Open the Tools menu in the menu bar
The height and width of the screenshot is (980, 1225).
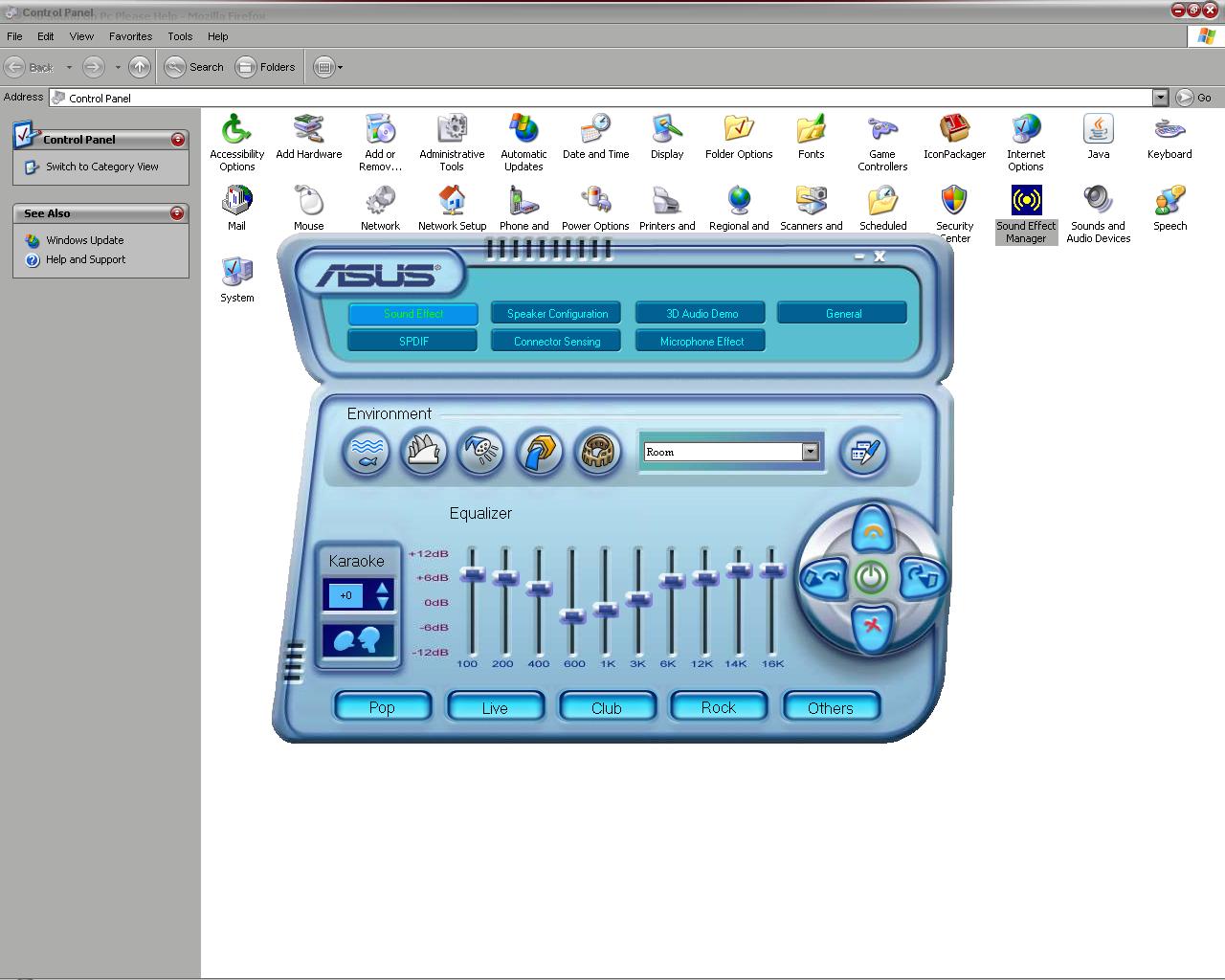(179, 36)
